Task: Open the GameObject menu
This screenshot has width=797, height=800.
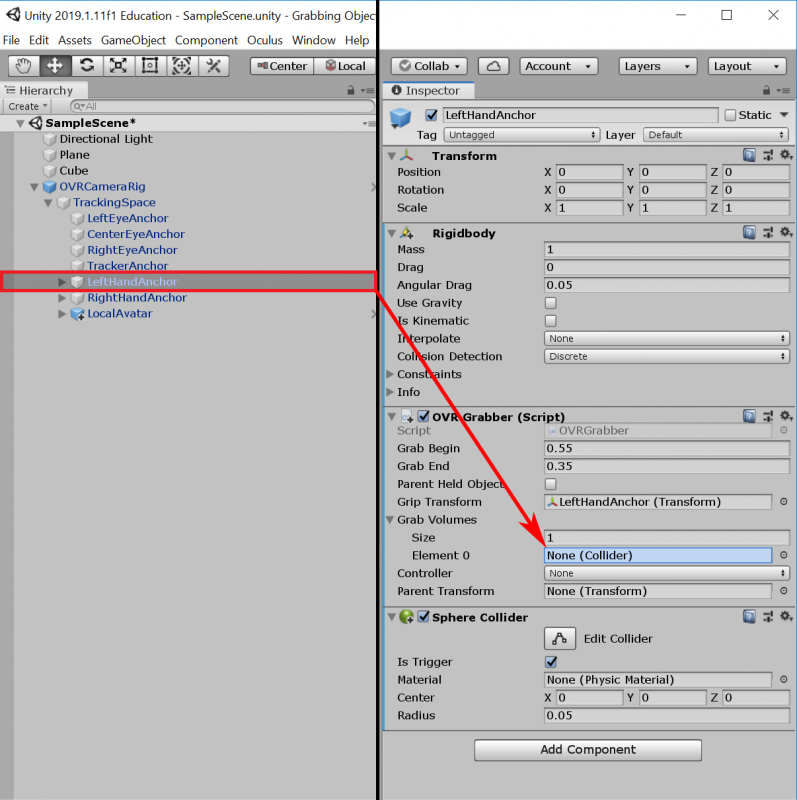Action: tap(133, 40)
